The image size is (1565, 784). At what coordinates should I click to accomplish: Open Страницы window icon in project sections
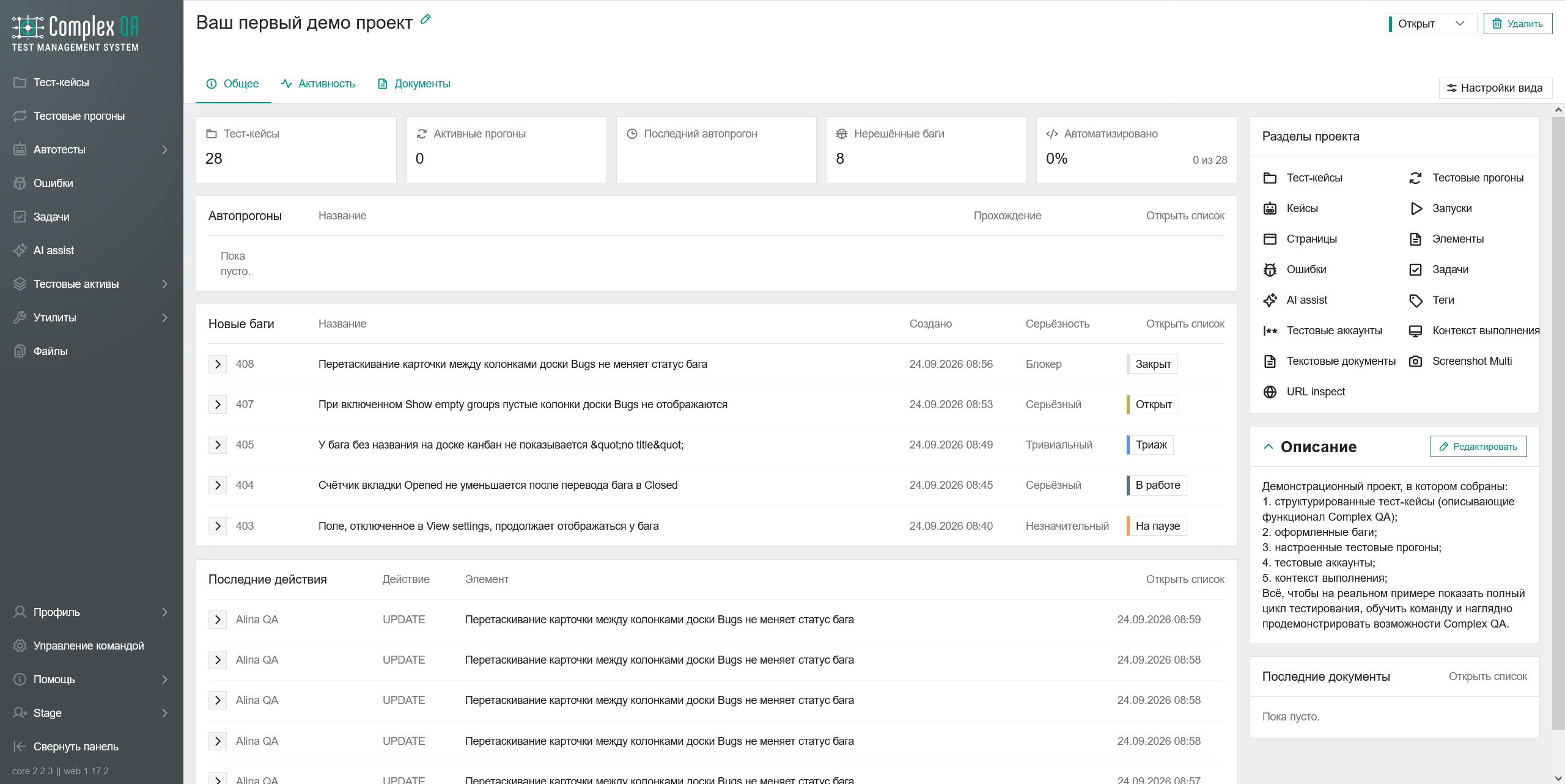pos(1270,239)
